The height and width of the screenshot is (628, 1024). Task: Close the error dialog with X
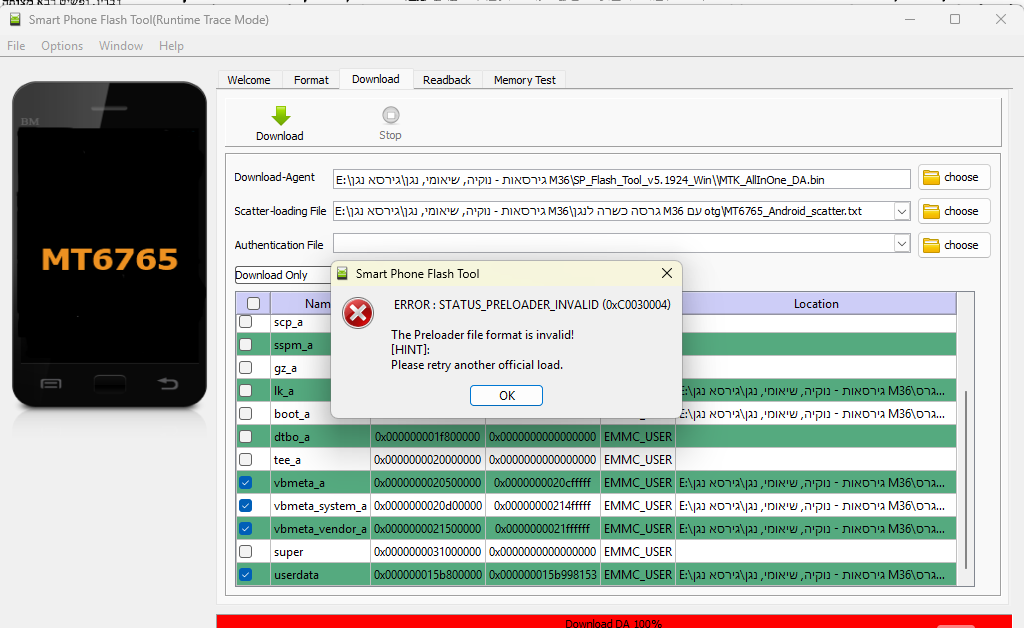[667, 273]
